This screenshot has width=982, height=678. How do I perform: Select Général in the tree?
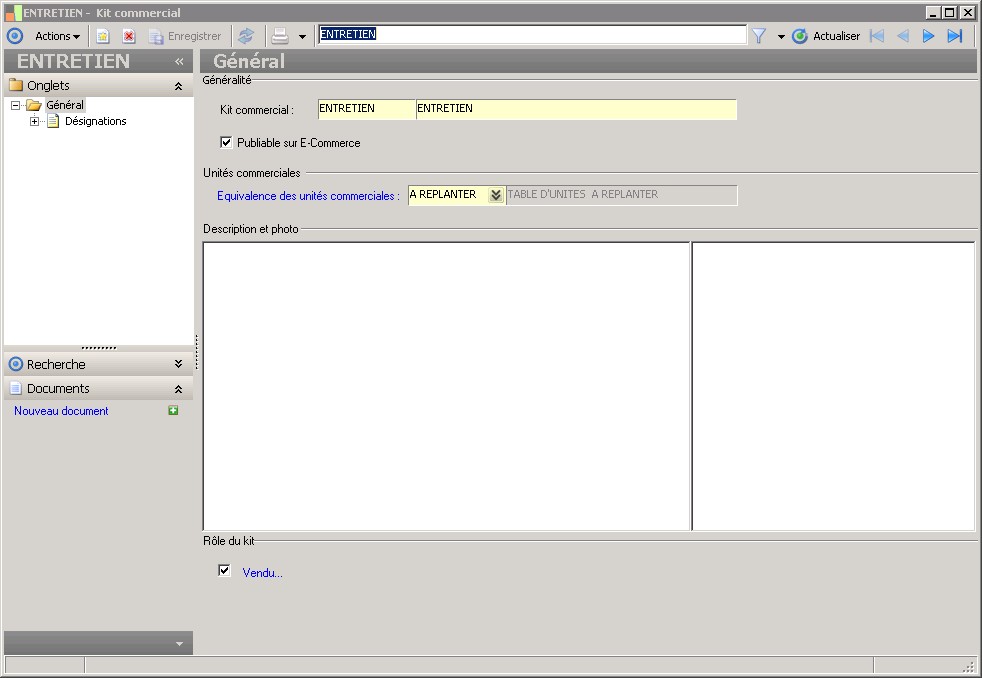pos(65,105)
